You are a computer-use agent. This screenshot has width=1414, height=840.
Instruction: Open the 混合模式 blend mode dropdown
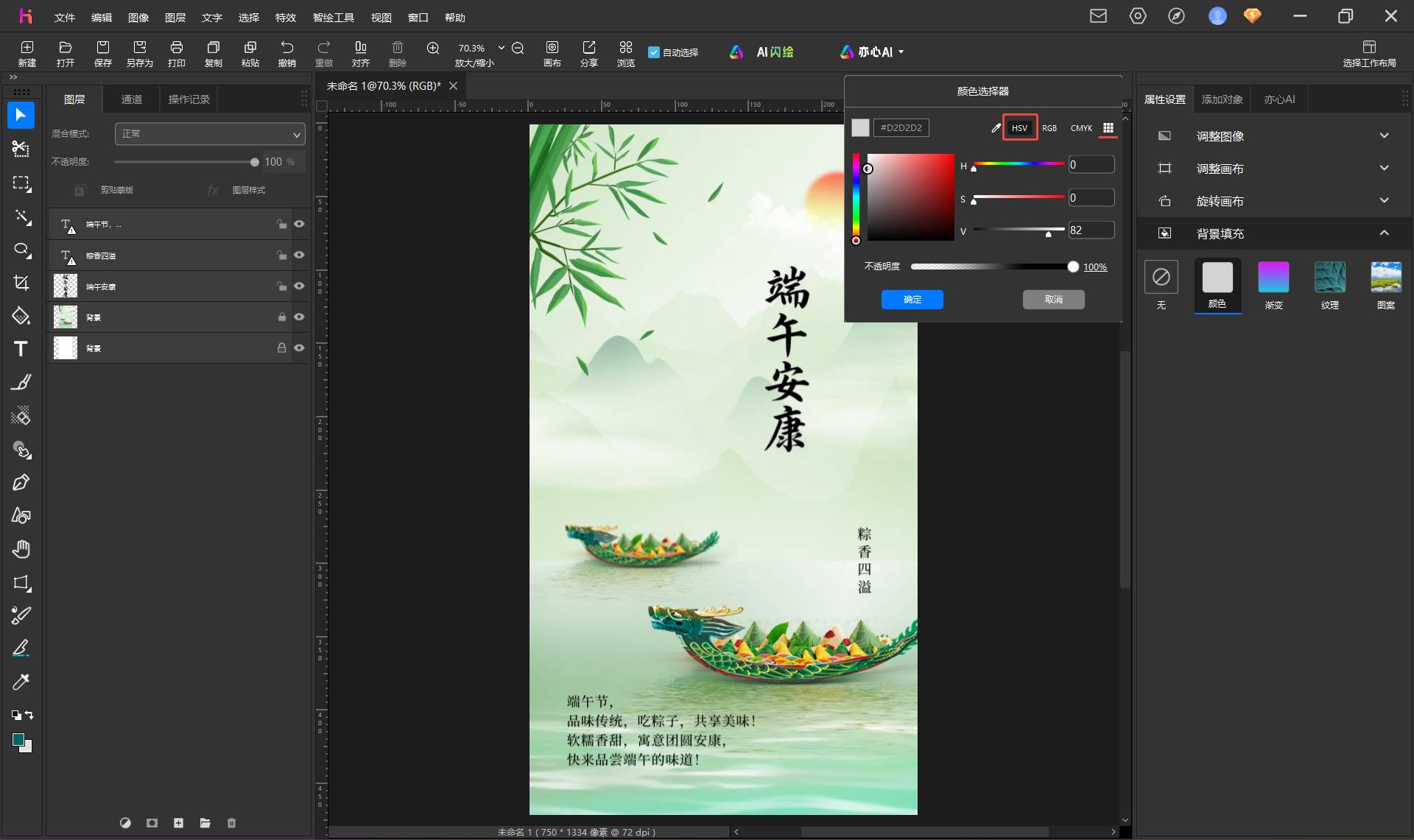[210, 134]
